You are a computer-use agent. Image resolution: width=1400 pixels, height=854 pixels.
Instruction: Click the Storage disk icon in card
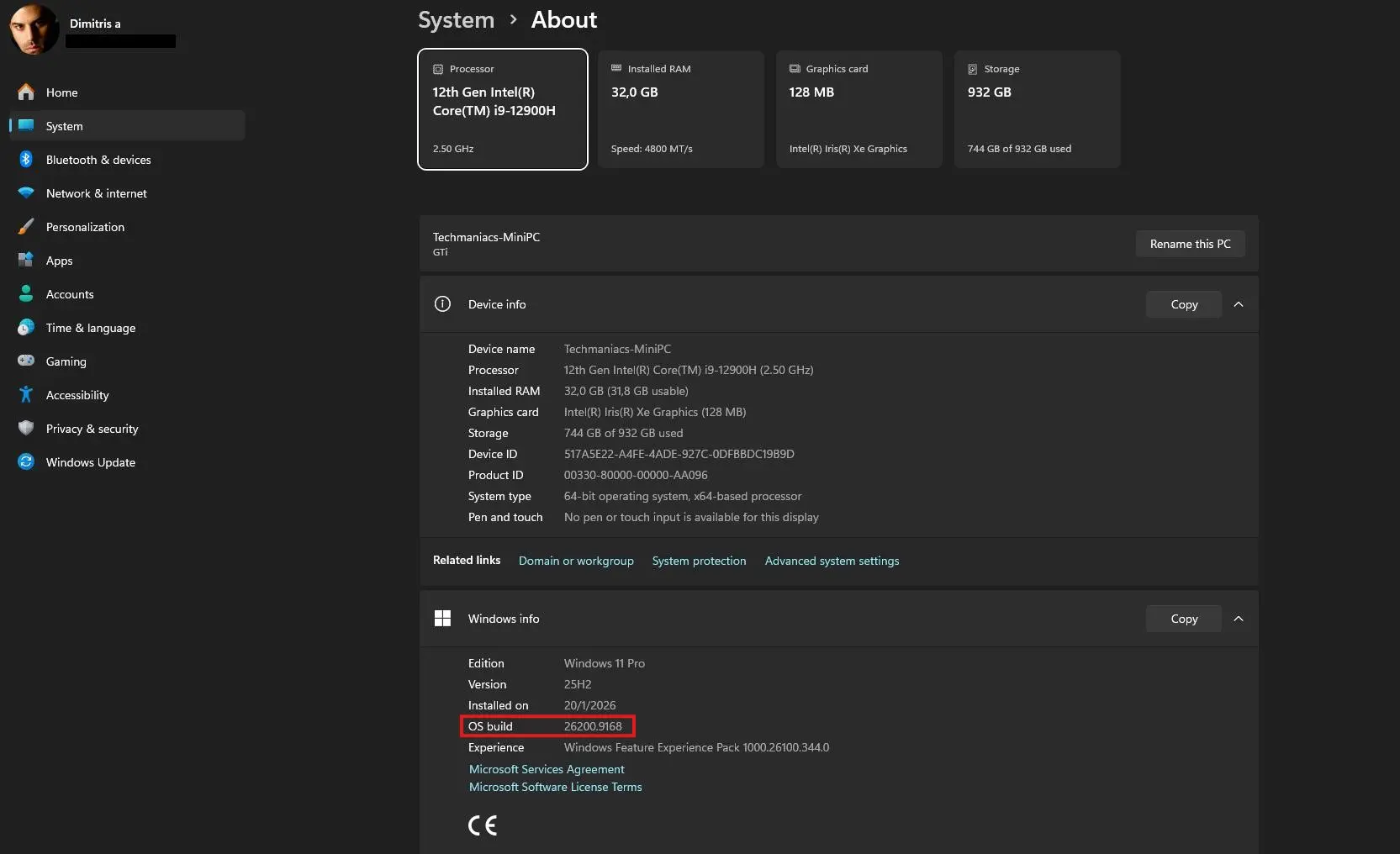[x=973, y=69]
